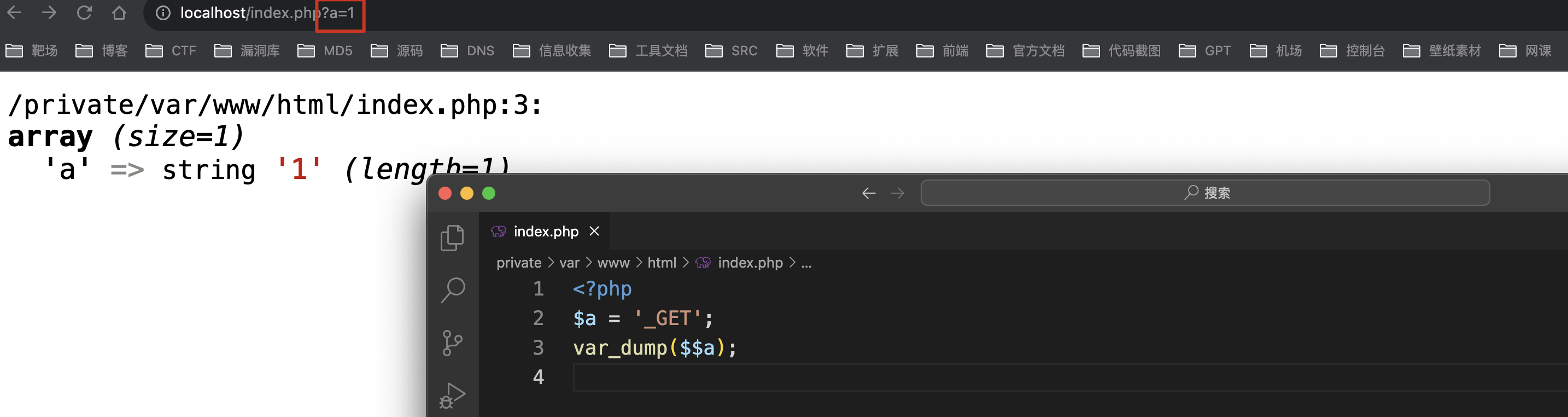This screenshot has width=1568, height=417.
Task: View site information for localhost
Action: [x=163, y=13]
